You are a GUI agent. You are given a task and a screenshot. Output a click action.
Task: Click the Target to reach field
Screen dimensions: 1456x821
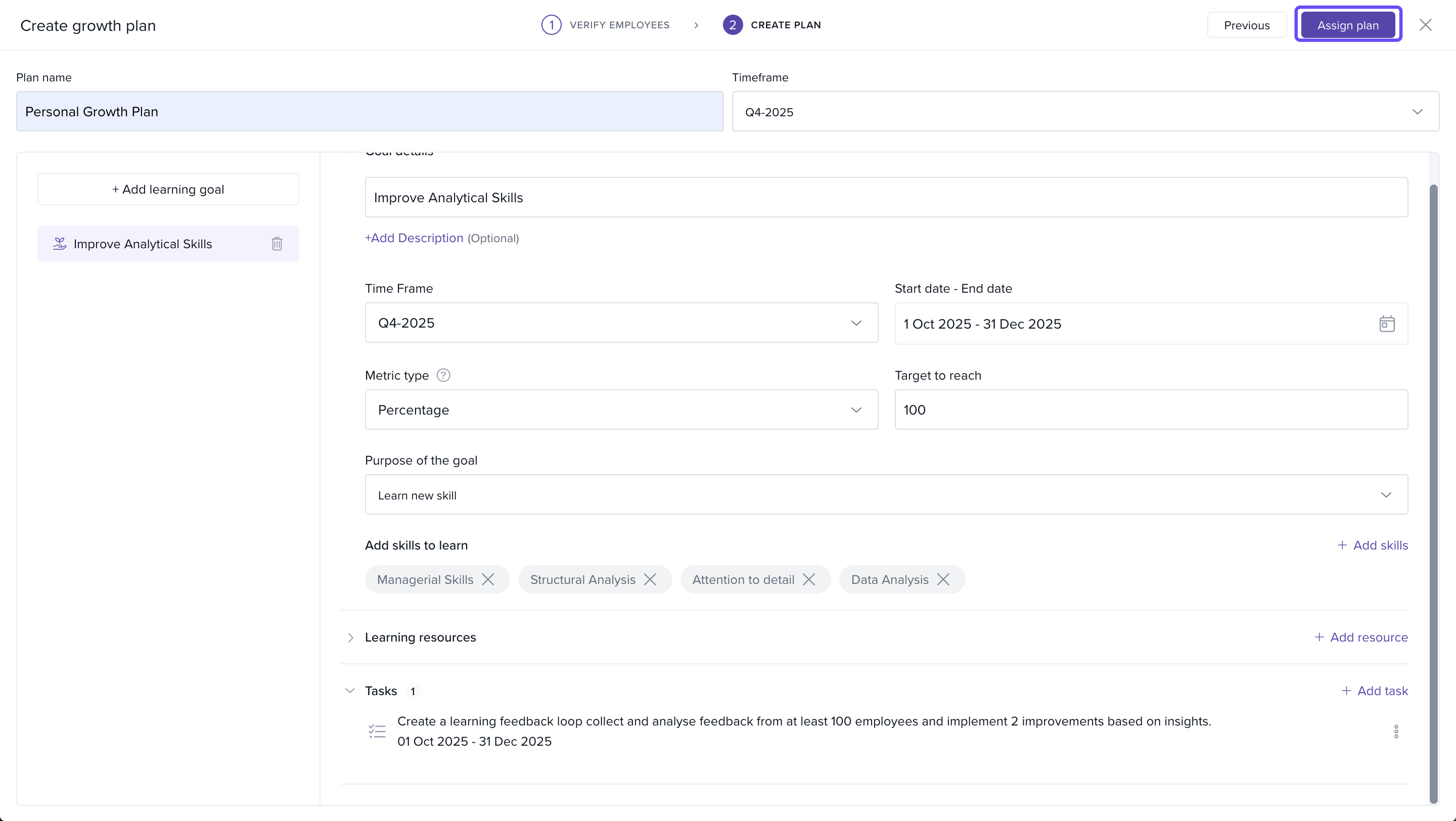coord(1150,409)
